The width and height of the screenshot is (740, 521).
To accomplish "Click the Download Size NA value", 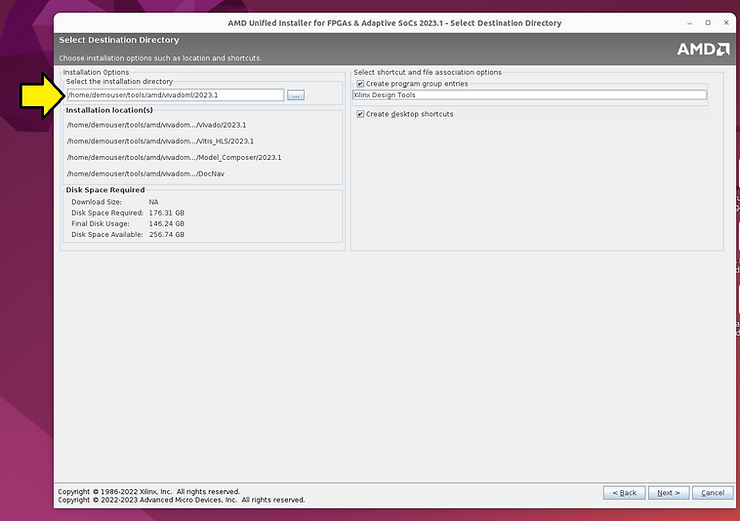I will click(154, 202).
